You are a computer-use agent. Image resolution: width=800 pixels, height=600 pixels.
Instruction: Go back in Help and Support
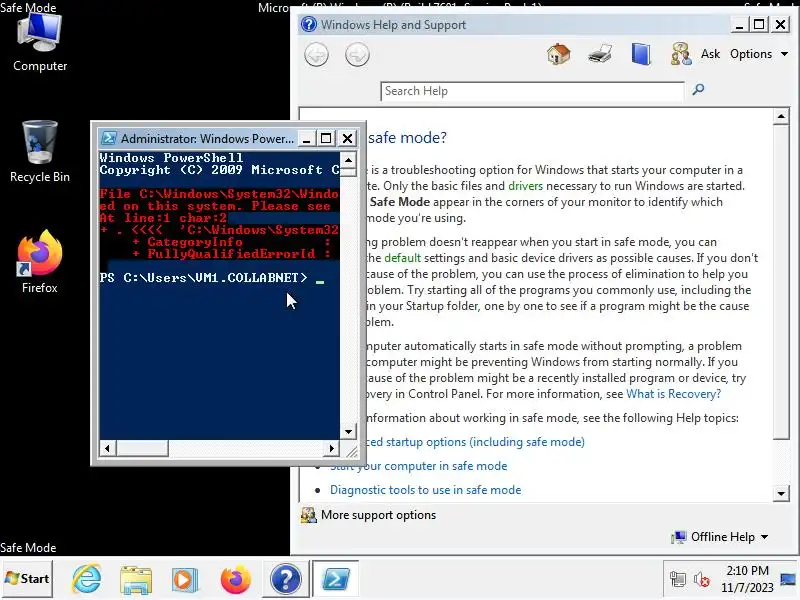[x=316, y=55]
